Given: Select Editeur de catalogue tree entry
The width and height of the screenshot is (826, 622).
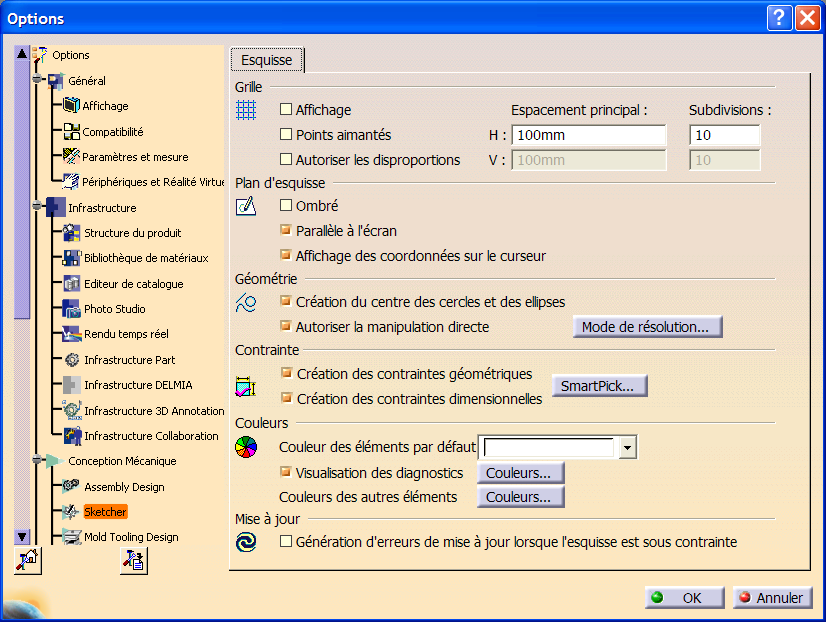Looking at the screenshot, I should pyautogui.click(x=134, y=284).
